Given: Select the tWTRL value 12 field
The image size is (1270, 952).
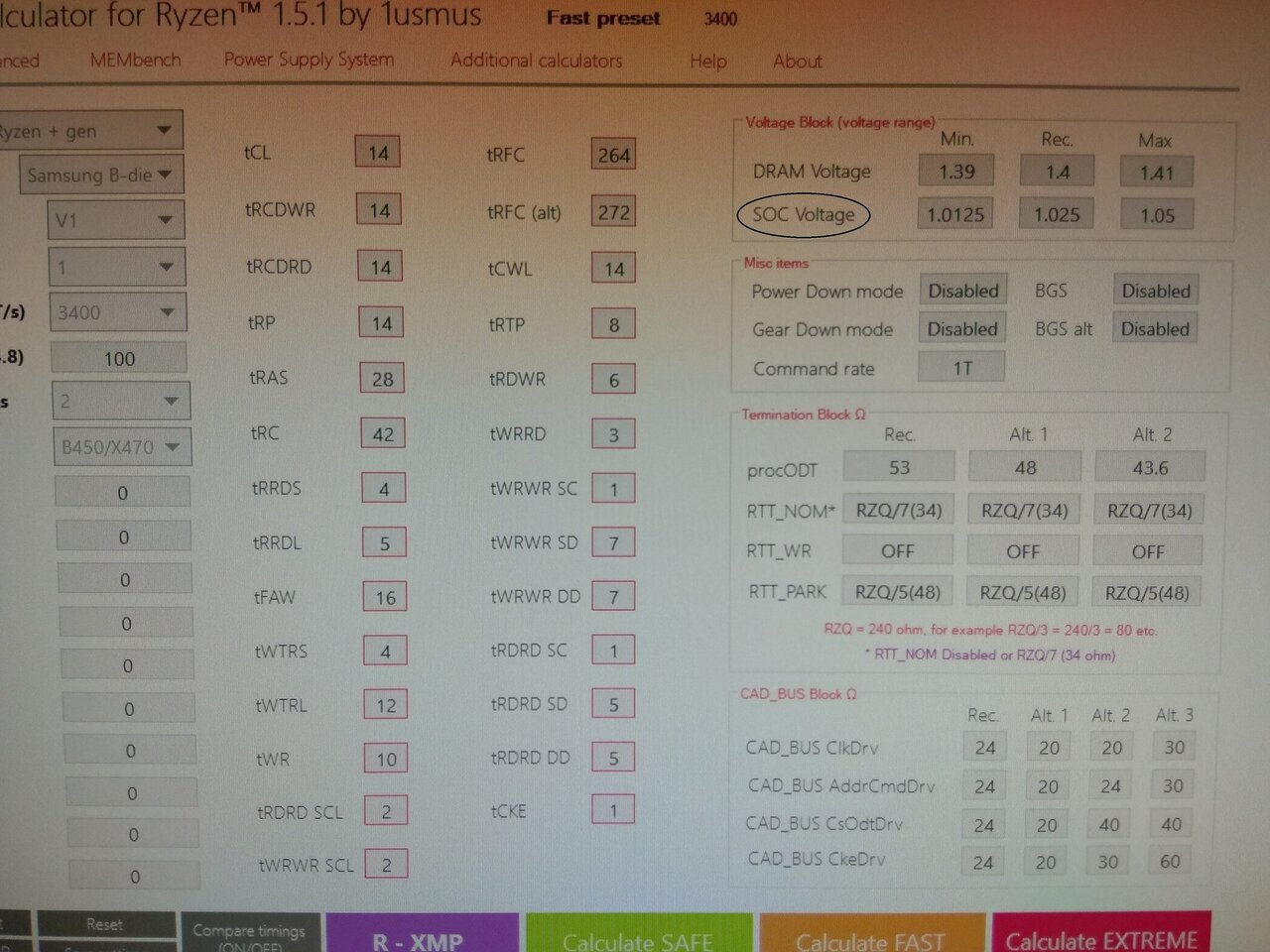Looking at the screenshot, I should [x=386, y=705].
